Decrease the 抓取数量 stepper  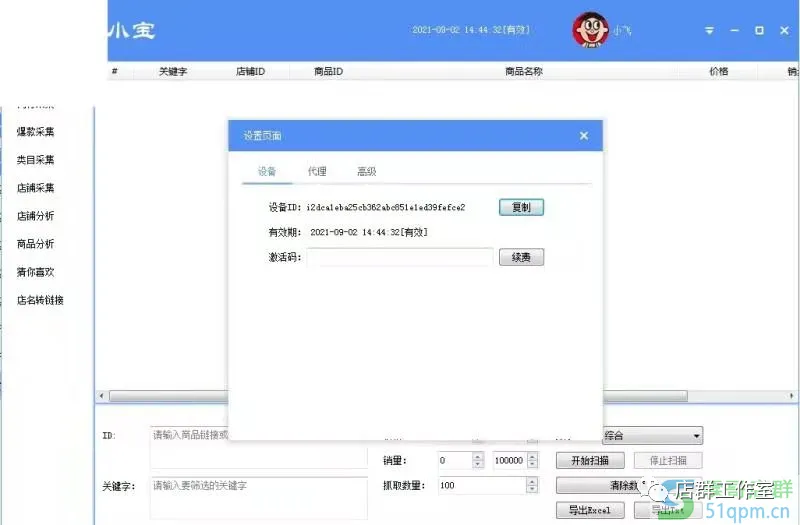(x=532, y=489)
